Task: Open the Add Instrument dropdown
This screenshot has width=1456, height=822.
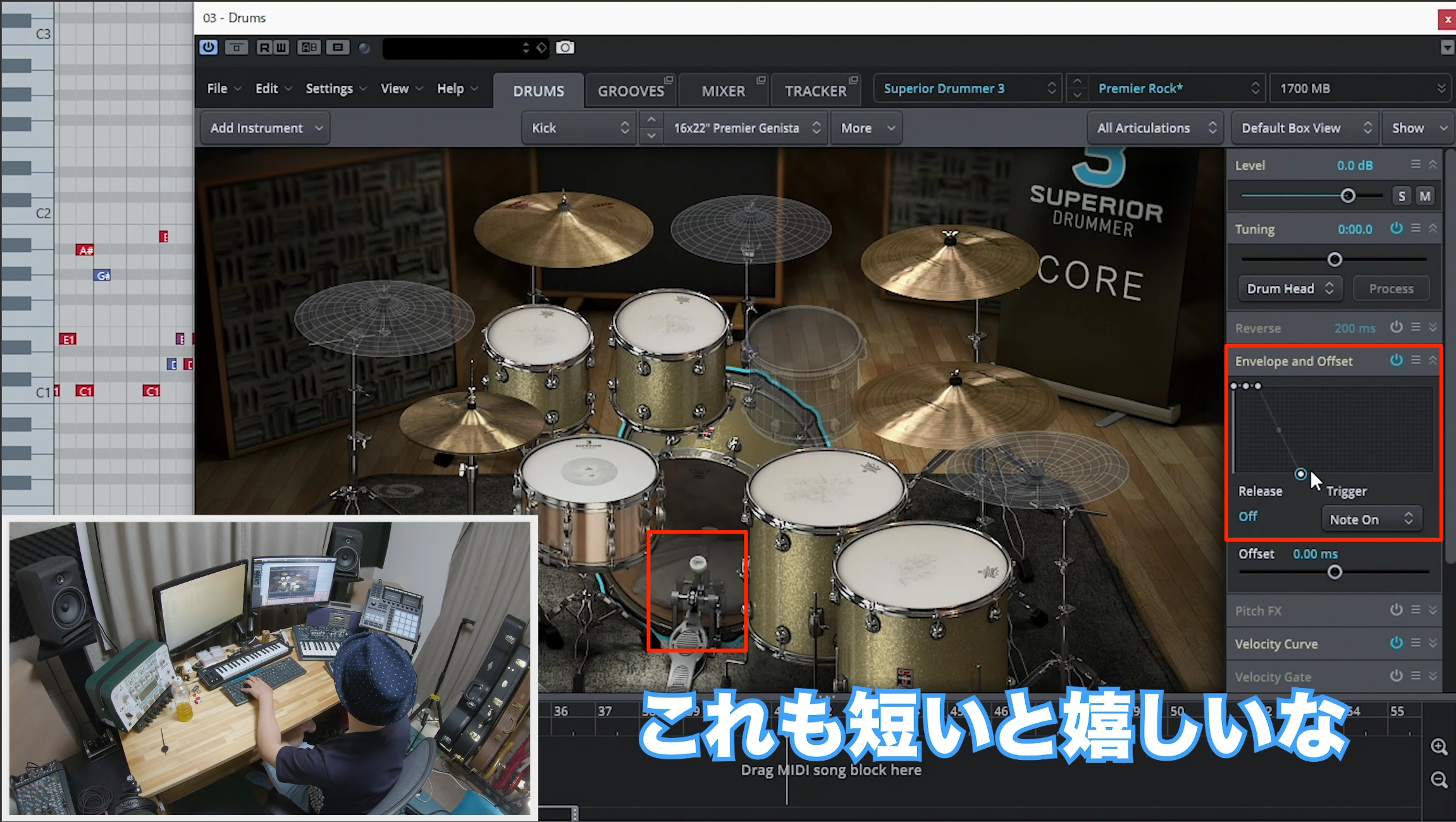Action: point(266,128)
